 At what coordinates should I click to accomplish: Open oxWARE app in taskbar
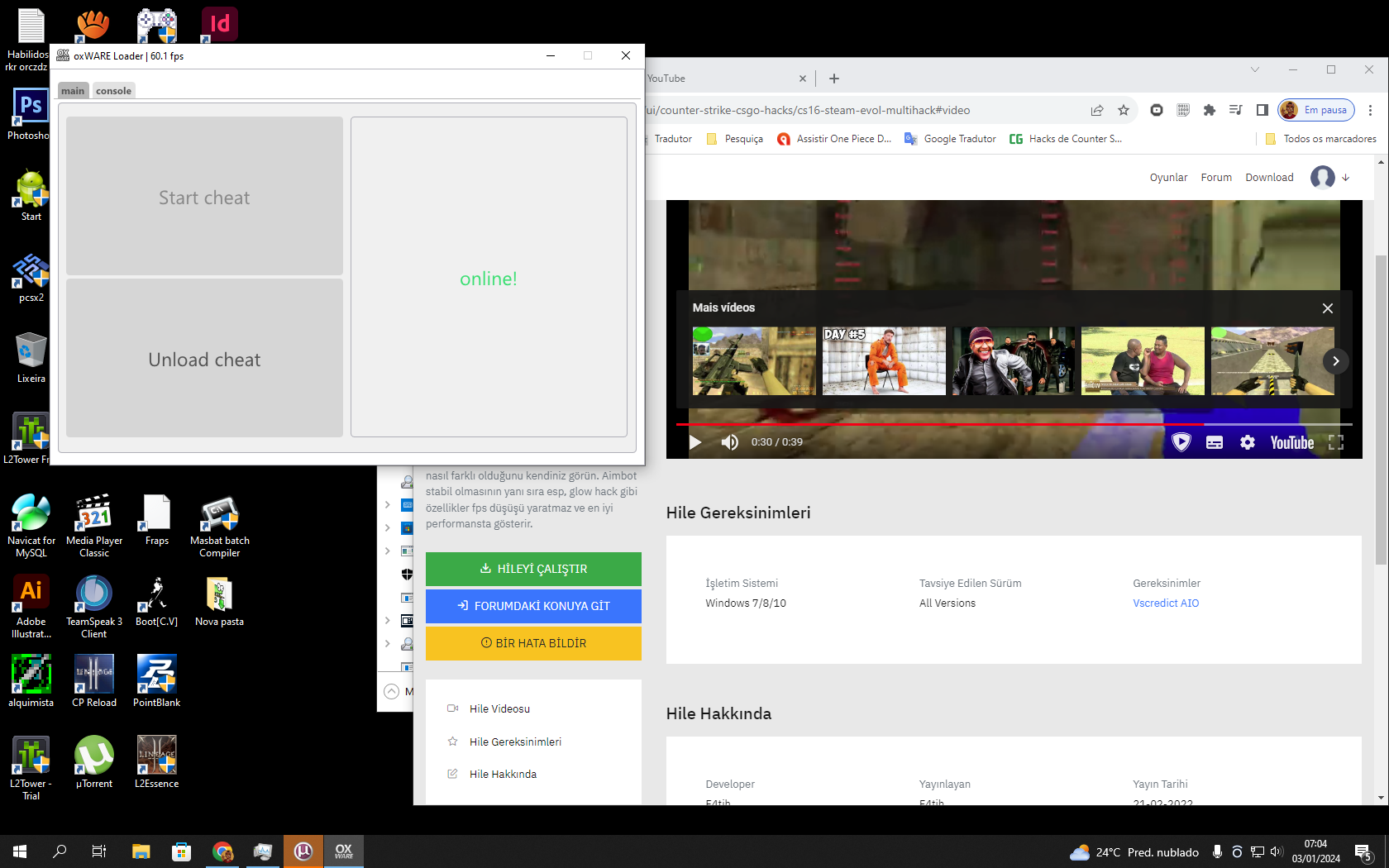(x=344, y=851)
